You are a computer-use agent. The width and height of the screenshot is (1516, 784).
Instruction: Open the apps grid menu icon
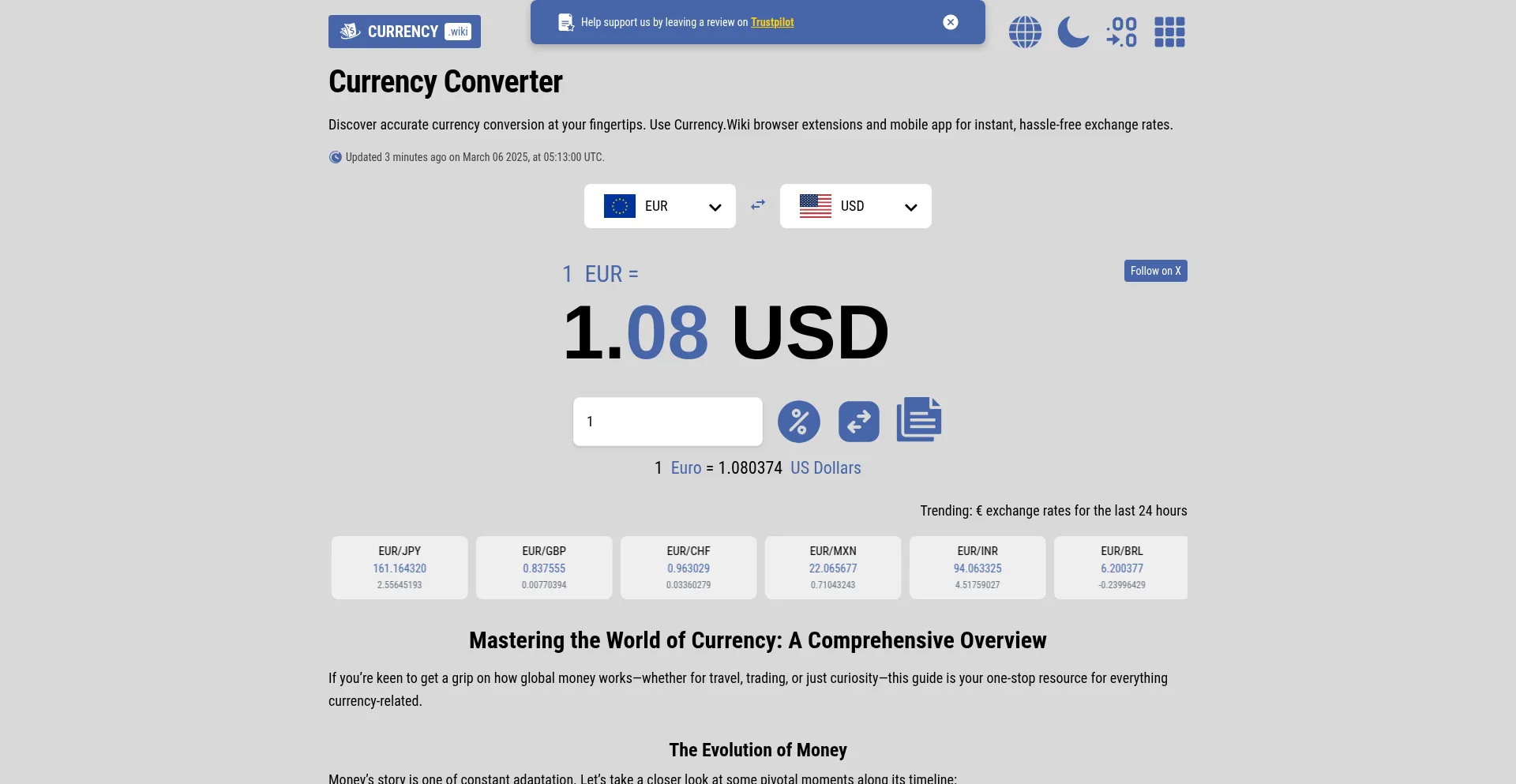[1169, 32]
